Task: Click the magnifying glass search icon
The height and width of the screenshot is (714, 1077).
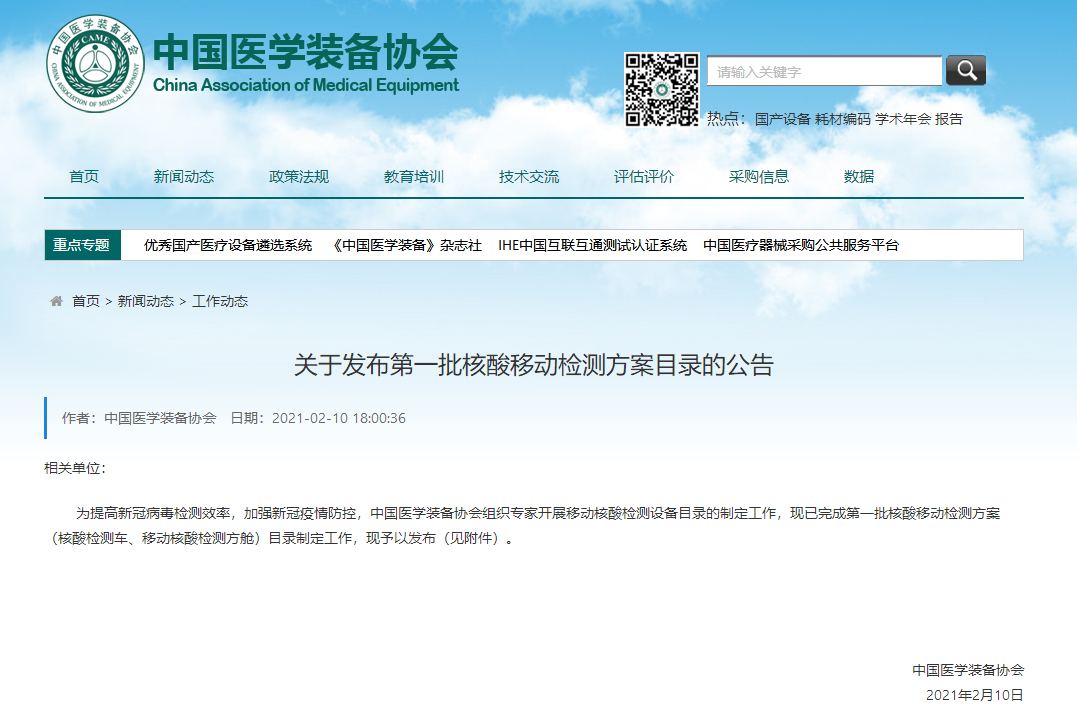Action: coord(963,70)
